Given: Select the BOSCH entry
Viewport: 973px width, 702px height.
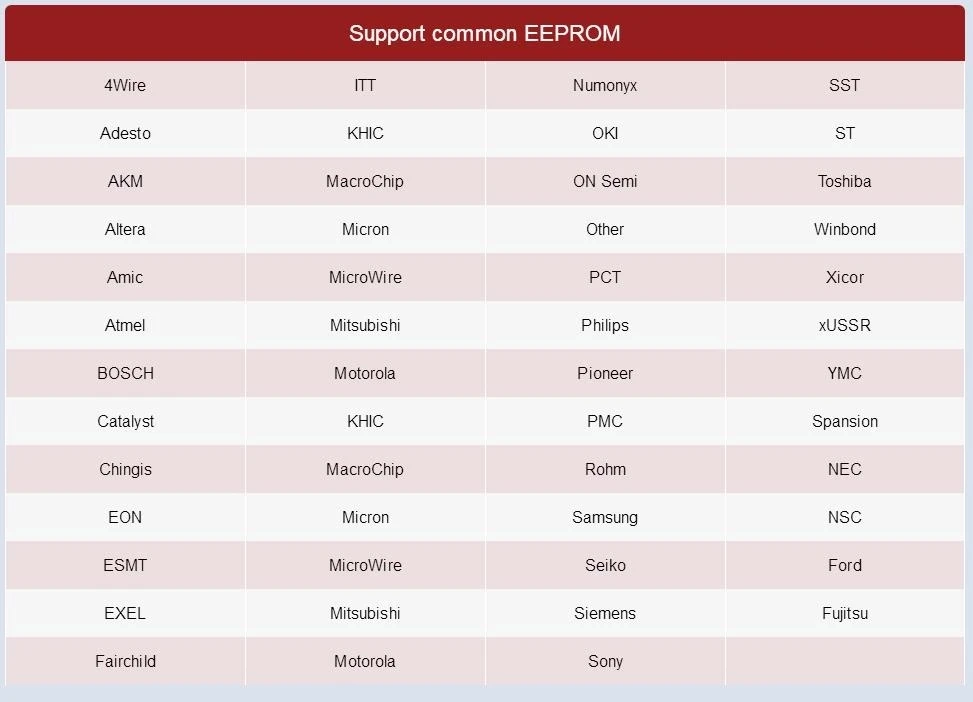Looking at the screenshot, I should tap(125, 373).
